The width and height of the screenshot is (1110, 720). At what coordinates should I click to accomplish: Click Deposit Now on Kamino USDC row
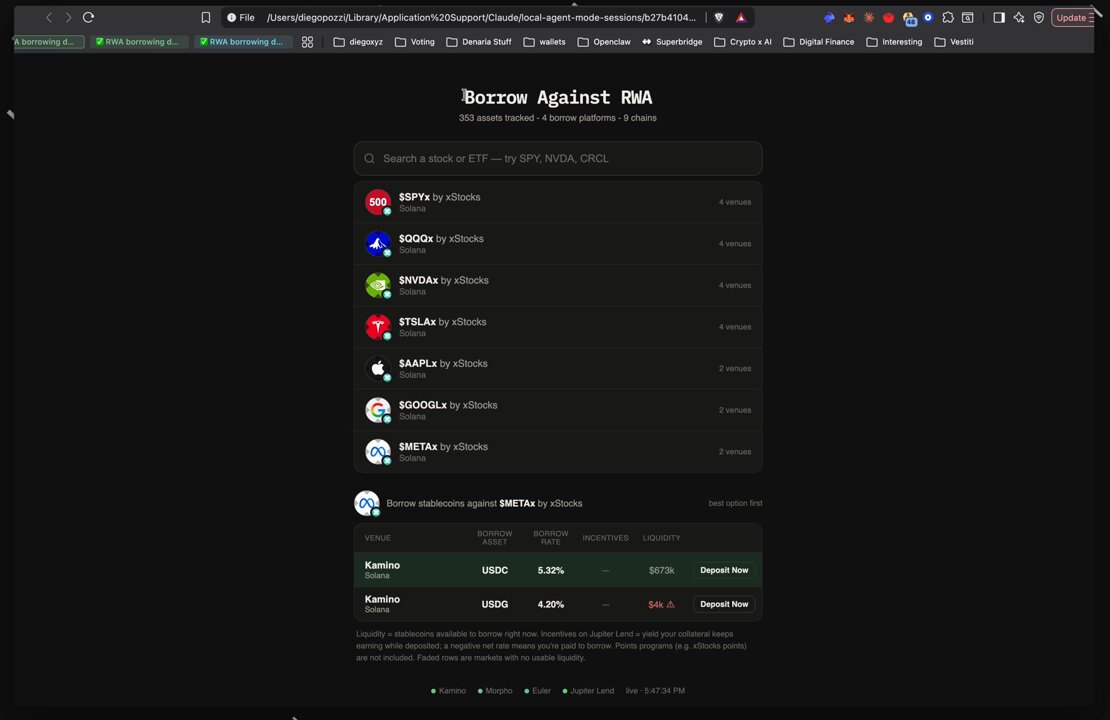[x=724, y=570]
